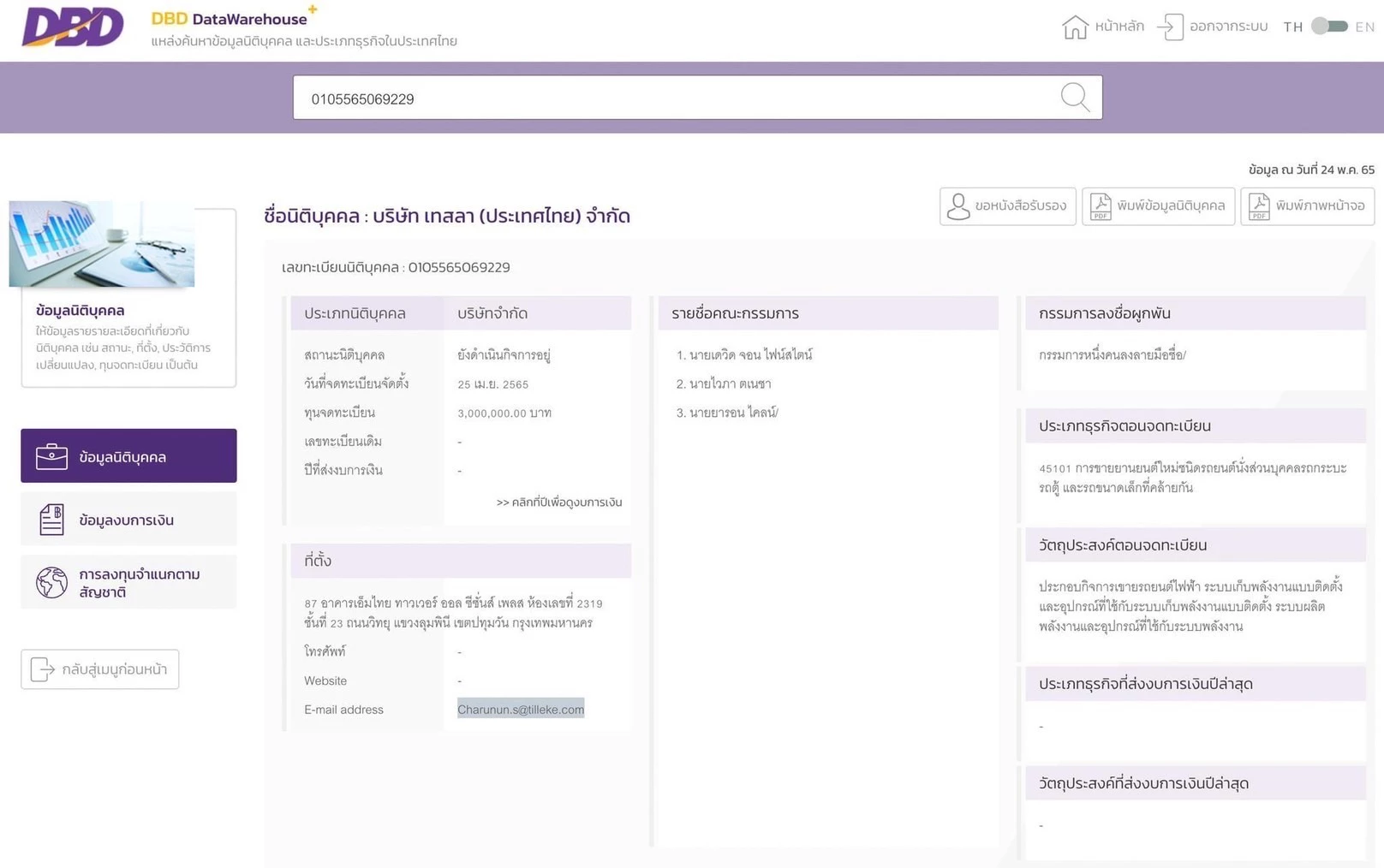Switch language to EN label

tap(1364, 27)
